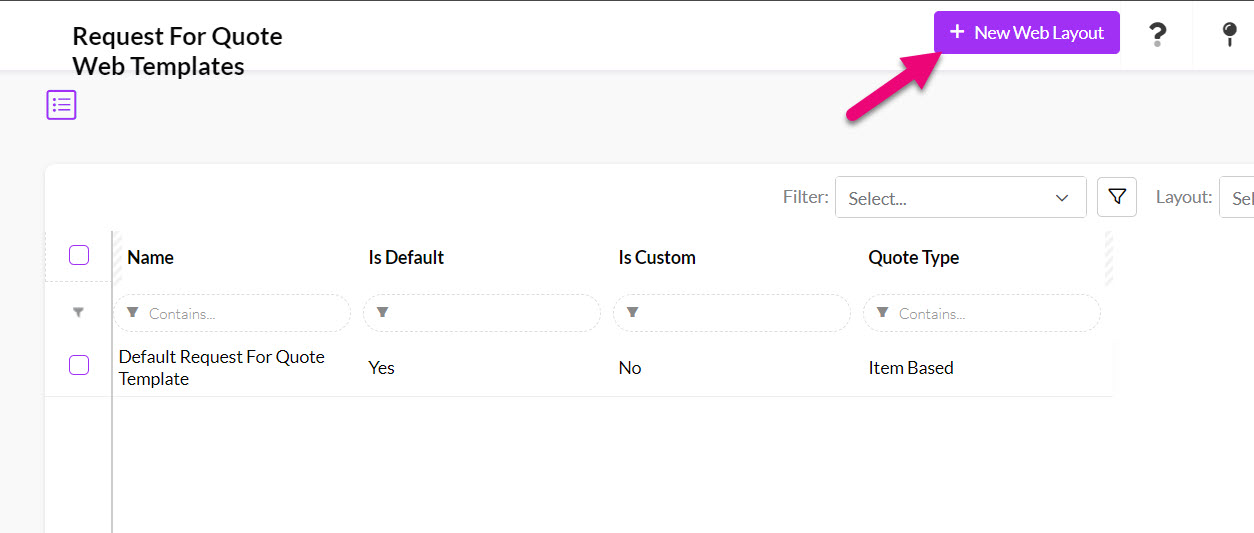
Task: Click the New Web Layout button
Action: 1027,33
